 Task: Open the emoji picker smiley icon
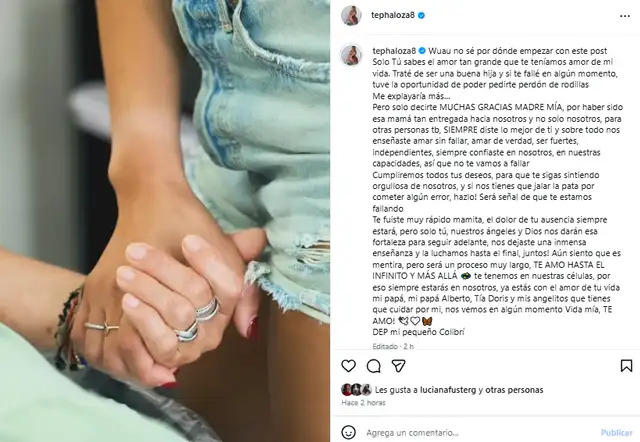[x=348, y=432]
